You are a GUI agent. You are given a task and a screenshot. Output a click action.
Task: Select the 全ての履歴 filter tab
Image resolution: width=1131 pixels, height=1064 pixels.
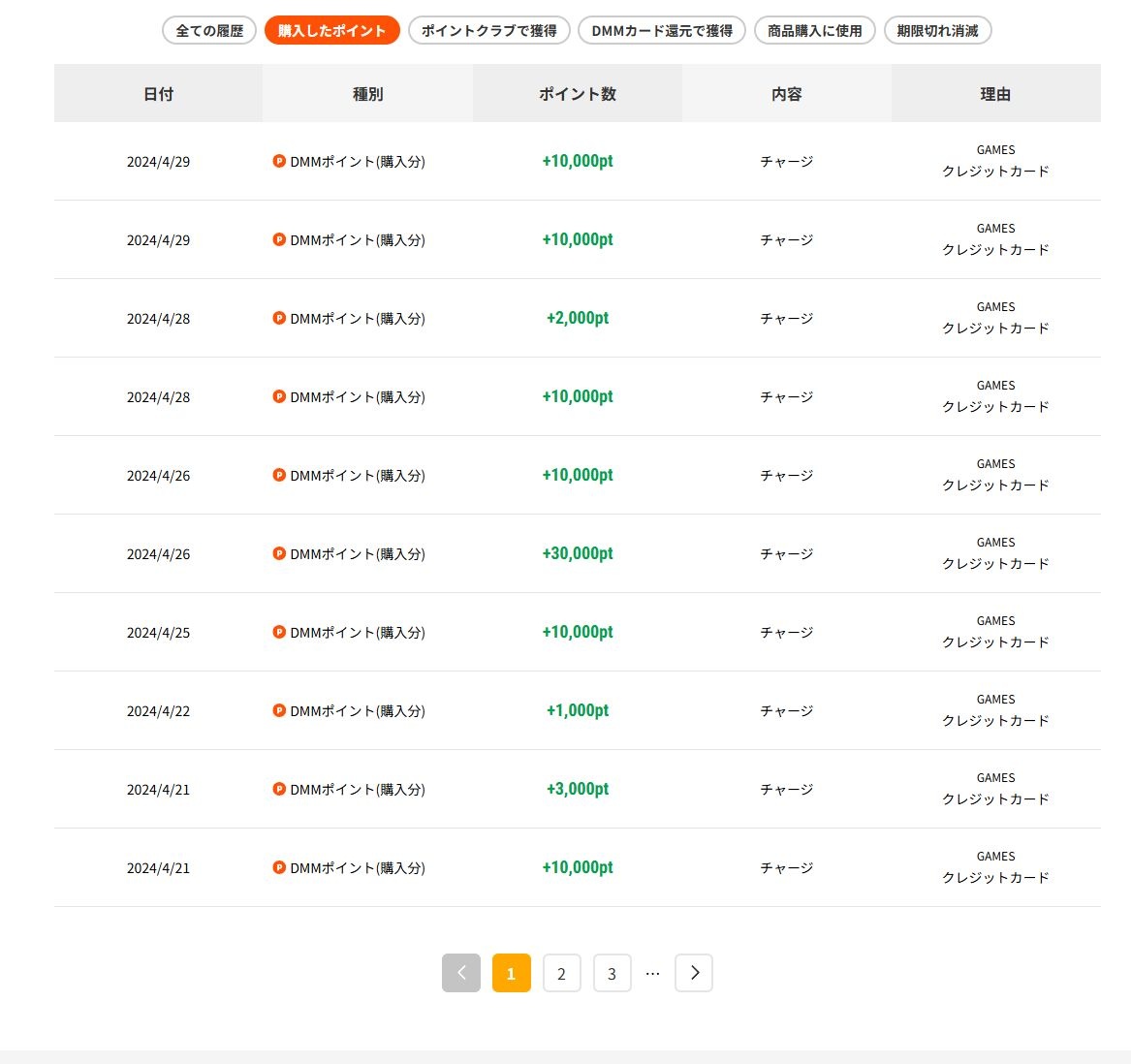coord(209,31)
